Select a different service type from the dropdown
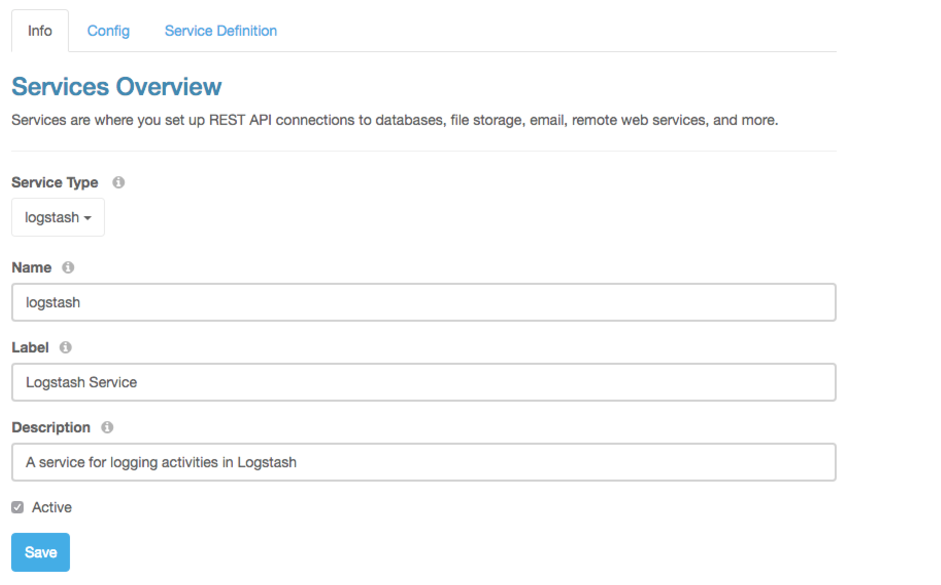Image resolution: width=941 pixels, height=585 pixels. [x=57, y=217]
